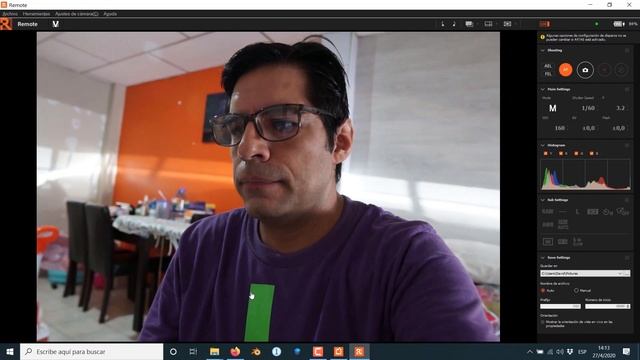Click the AEL lock label

click(548, 66)
